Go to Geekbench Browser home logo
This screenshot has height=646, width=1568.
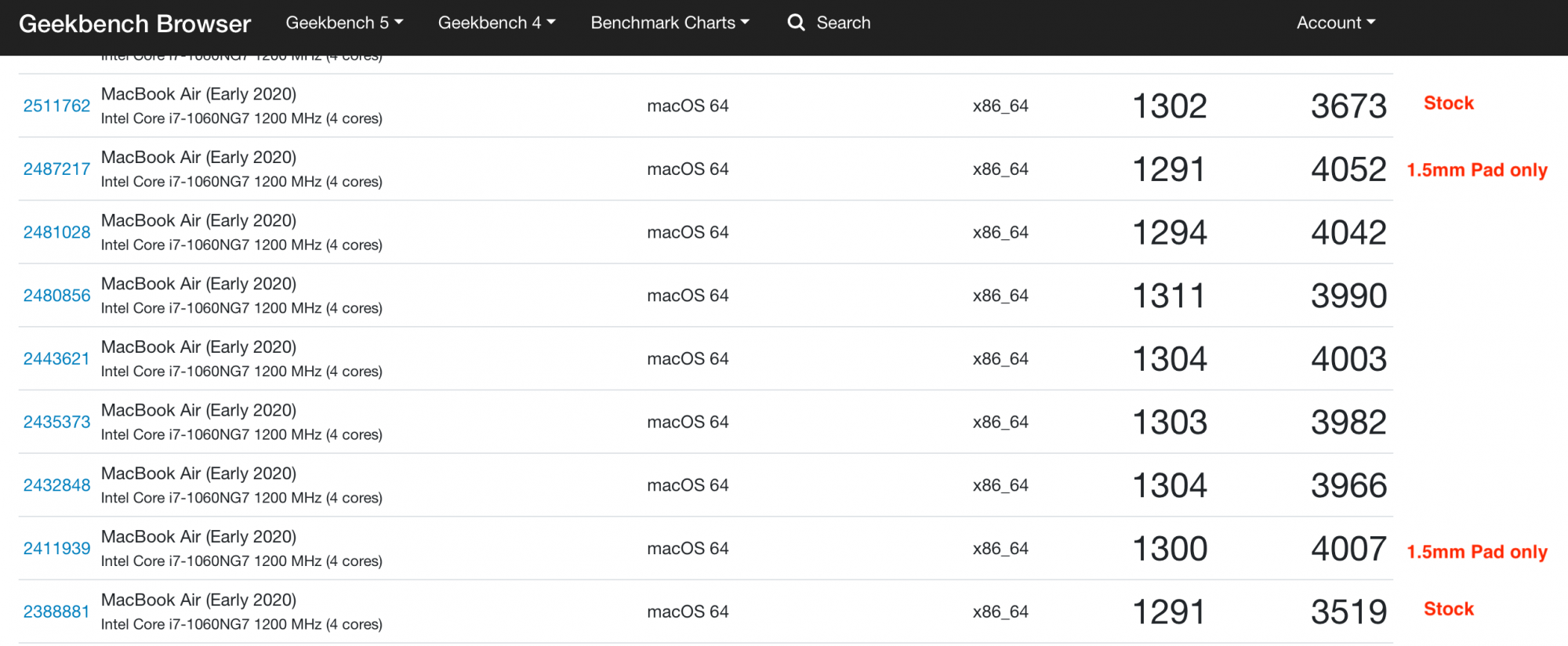(x=135, y=24)
